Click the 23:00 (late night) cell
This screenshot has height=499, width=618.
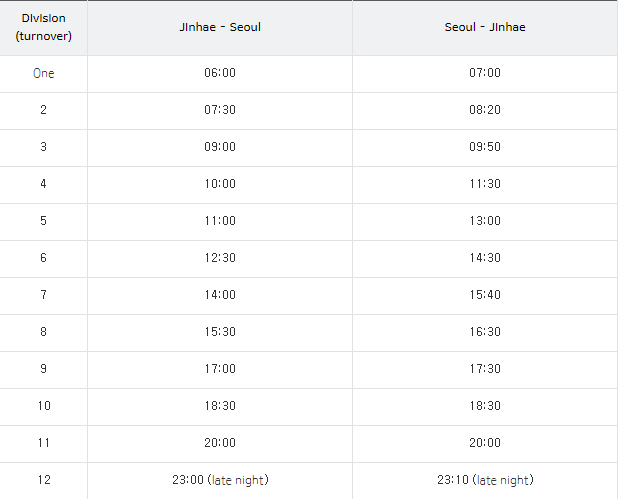(220, 480)
